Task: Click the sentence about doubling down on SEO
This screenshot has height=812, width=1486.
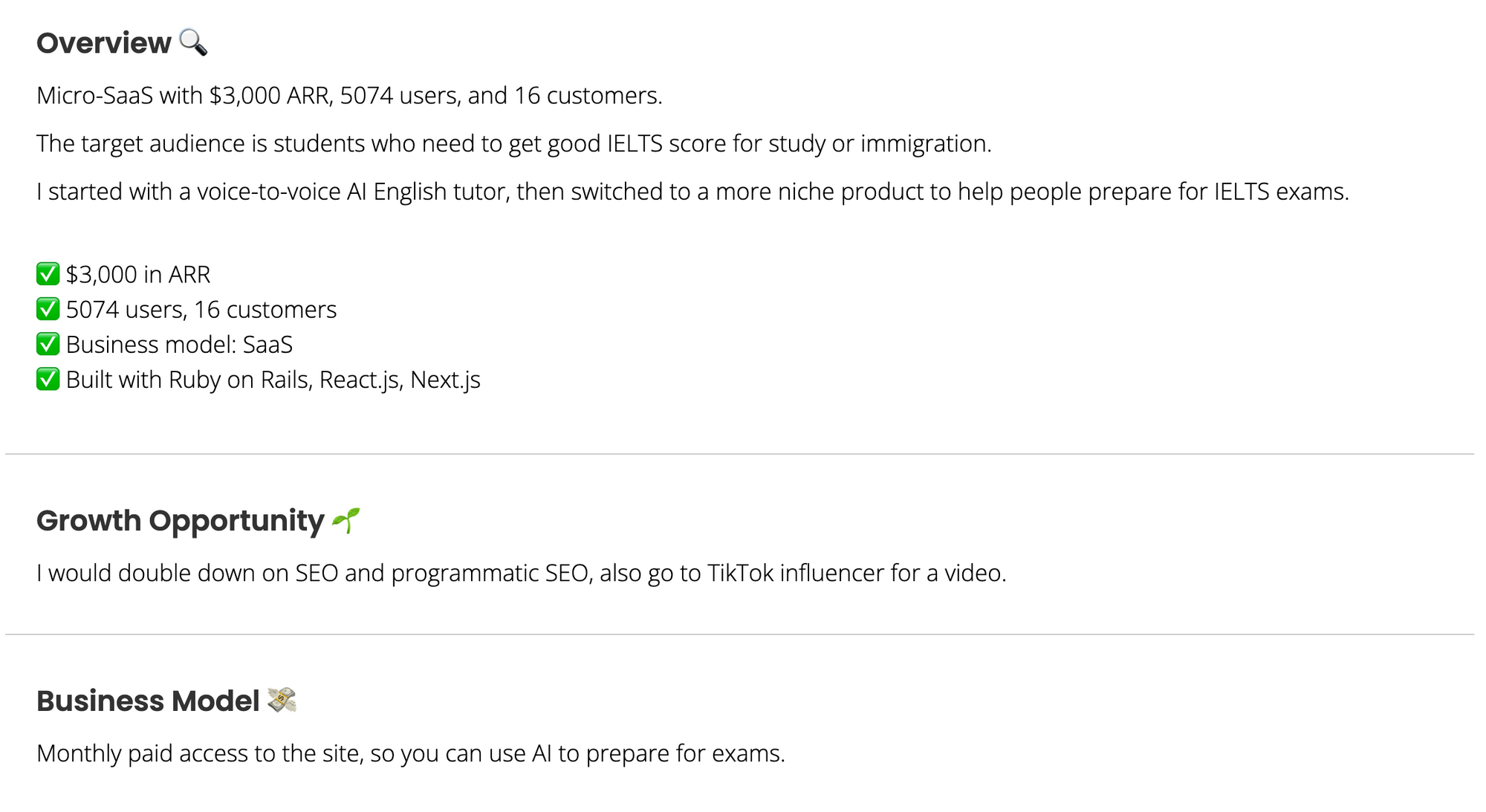Action: pos(521,574)
